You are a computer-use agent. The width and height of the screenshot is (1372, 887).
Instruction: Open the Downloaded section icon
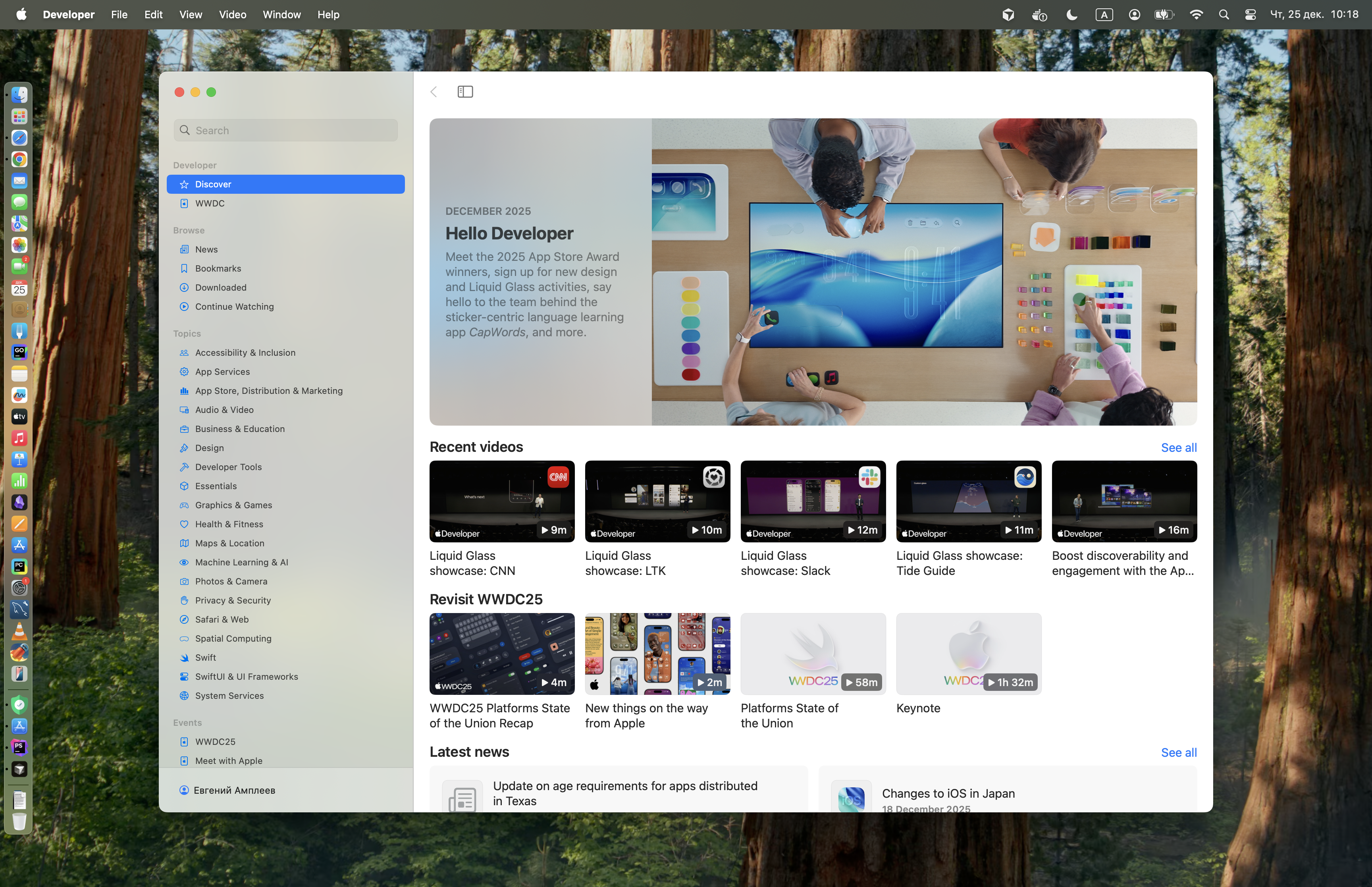(x=184, y=287)
